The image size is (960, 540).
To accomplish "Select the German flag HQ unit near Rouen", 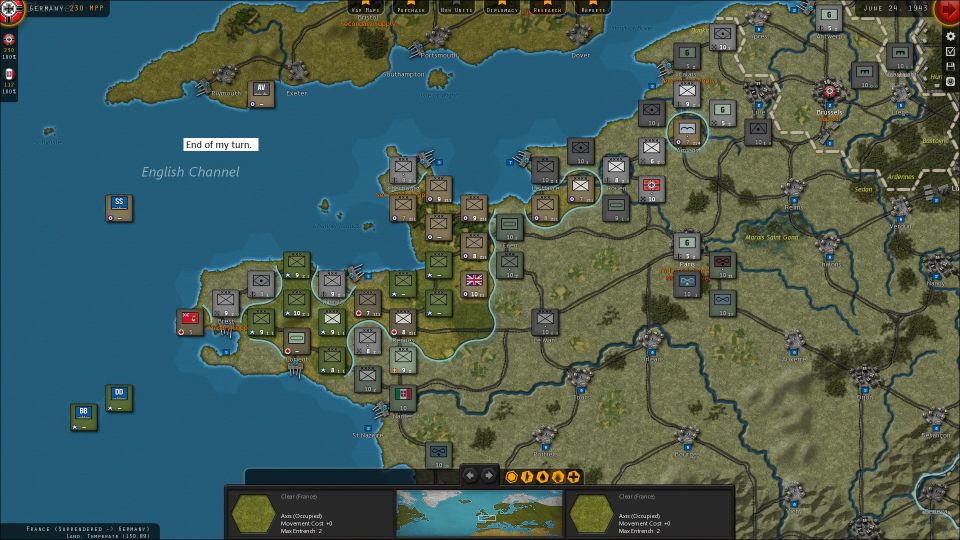I will coord(651,189).
